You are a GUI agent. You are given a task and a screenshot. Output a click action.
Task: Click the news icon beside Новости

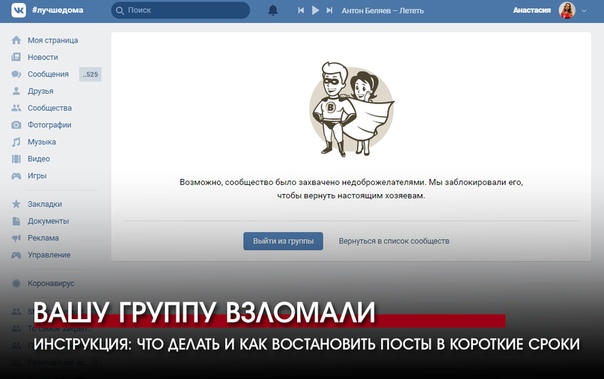click(16, 57)
